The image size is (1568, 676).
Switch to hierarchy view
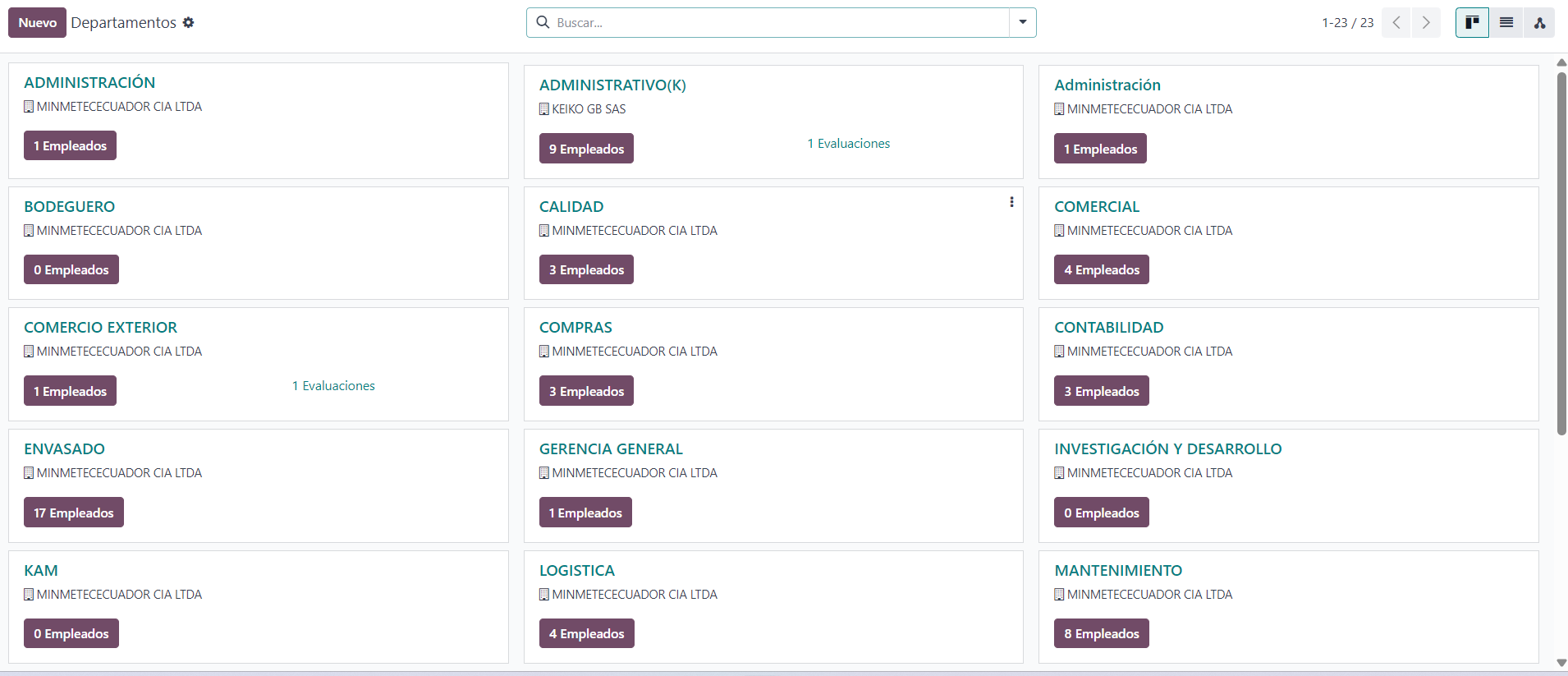(1539, 22)
